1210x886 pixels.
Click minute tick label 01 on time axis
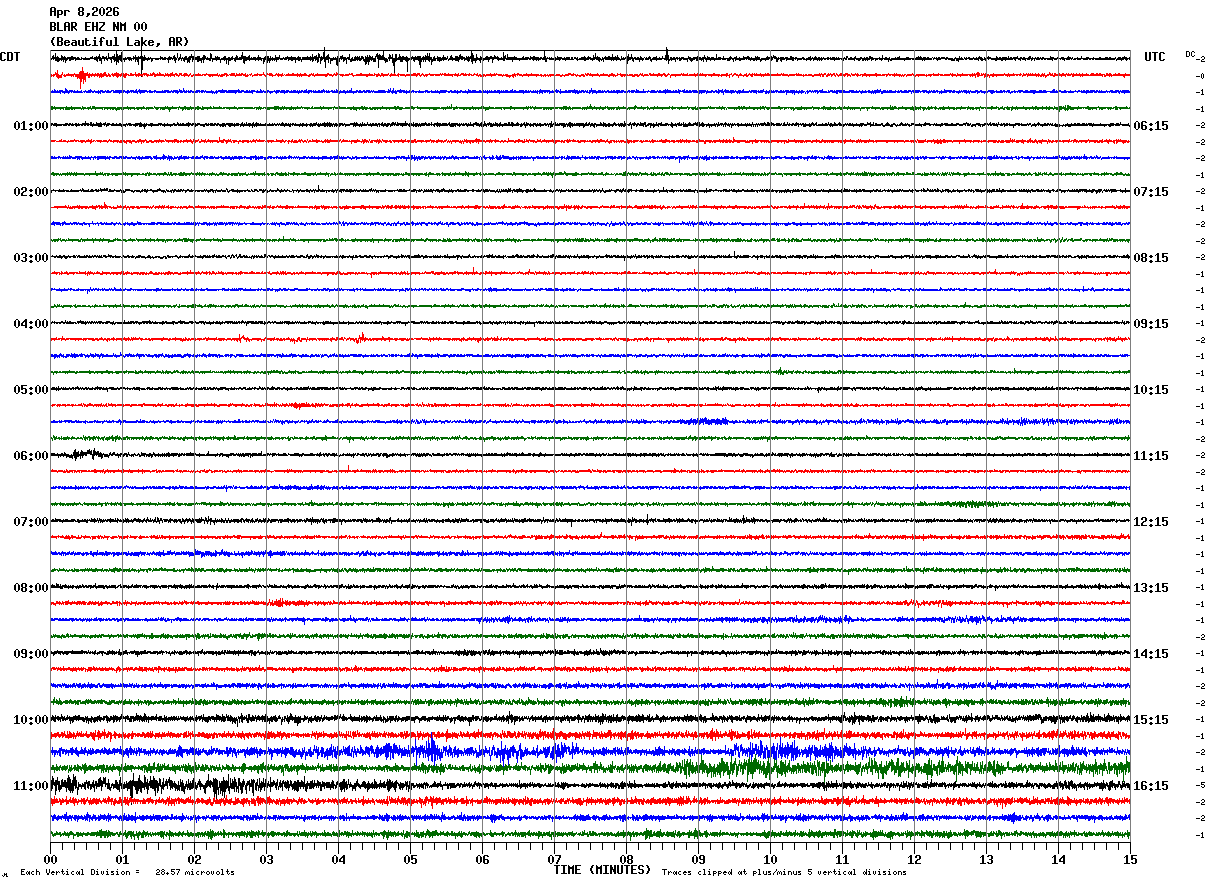point(122,859)
